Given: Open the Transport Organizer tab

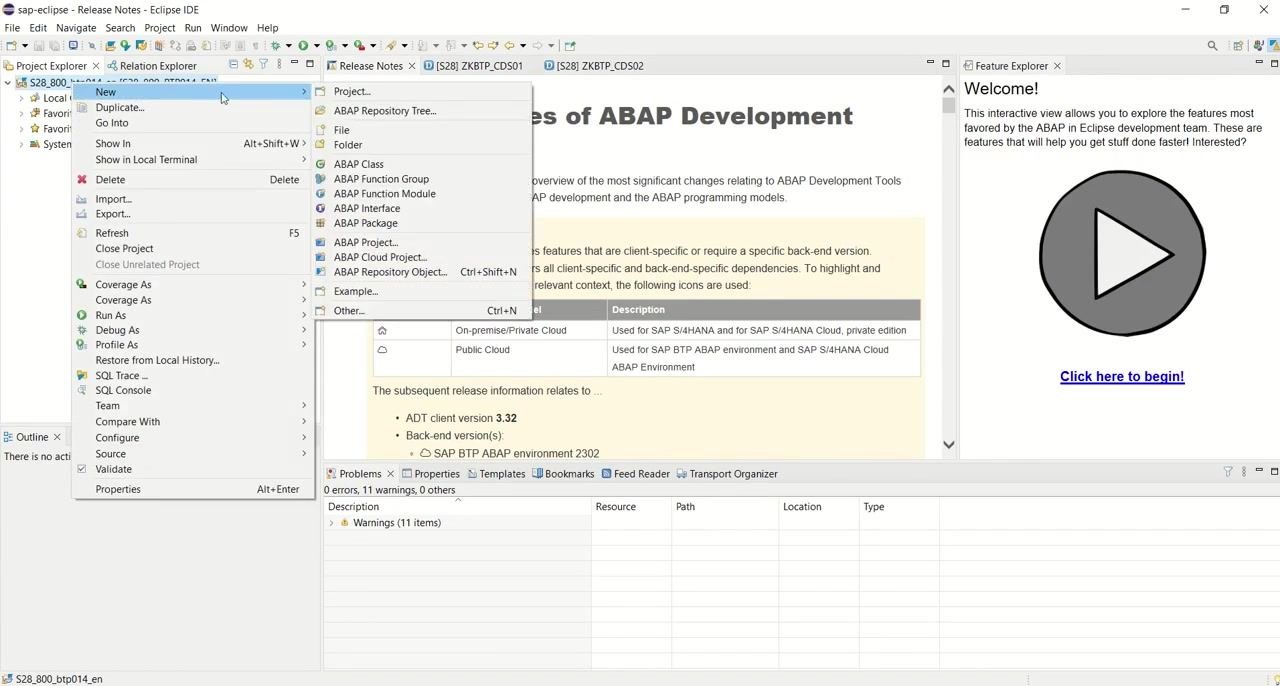Looking at the screenshot, I should point(727,474).
